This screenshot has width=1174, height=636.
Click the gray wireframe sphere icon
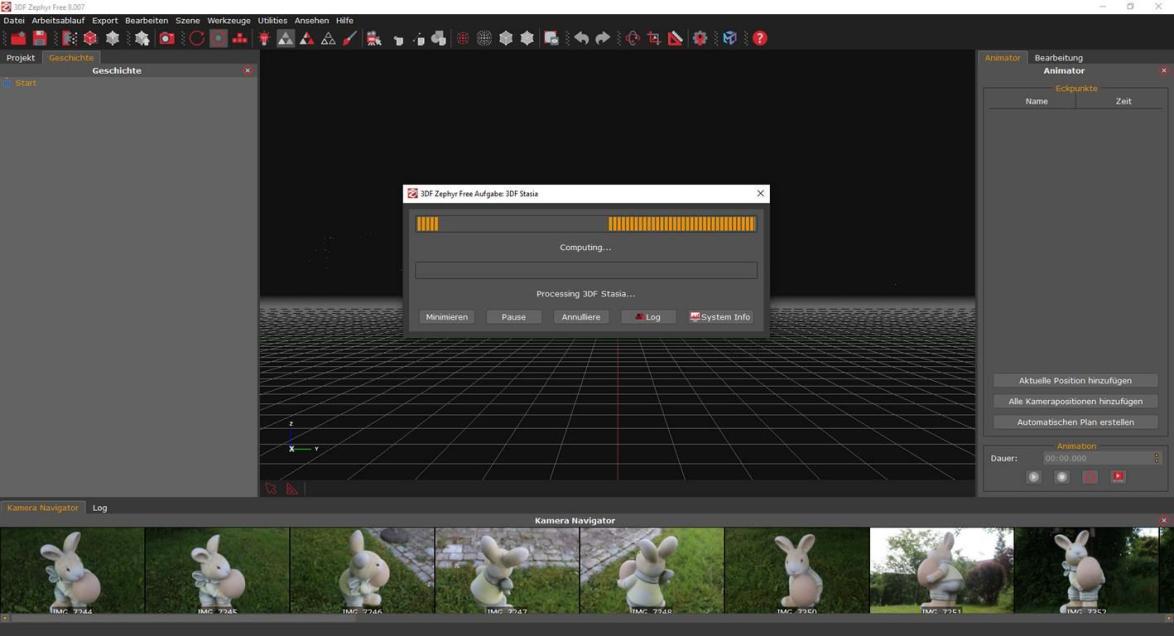tap(484, 38)
